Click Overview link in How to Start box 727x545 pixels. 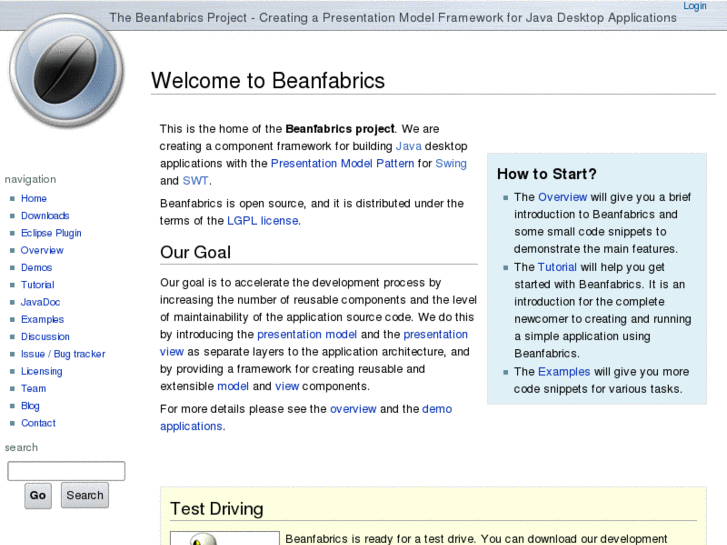562,197
